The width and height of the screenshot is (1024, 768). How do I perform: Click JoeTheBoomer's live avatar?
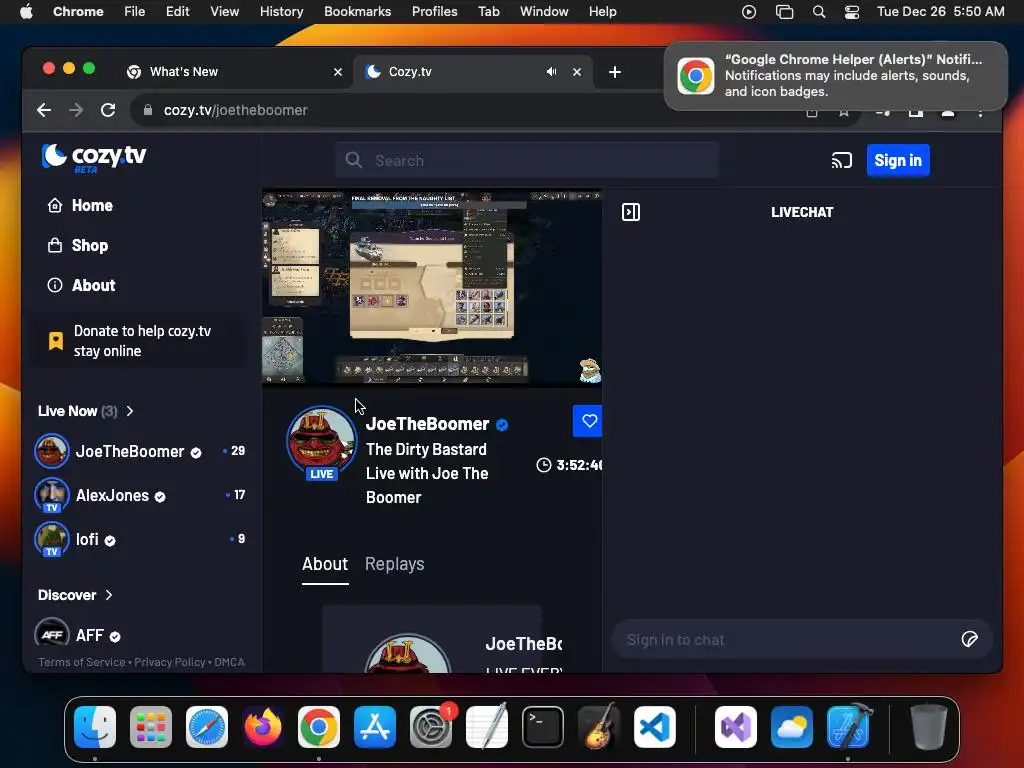point(321,442)
